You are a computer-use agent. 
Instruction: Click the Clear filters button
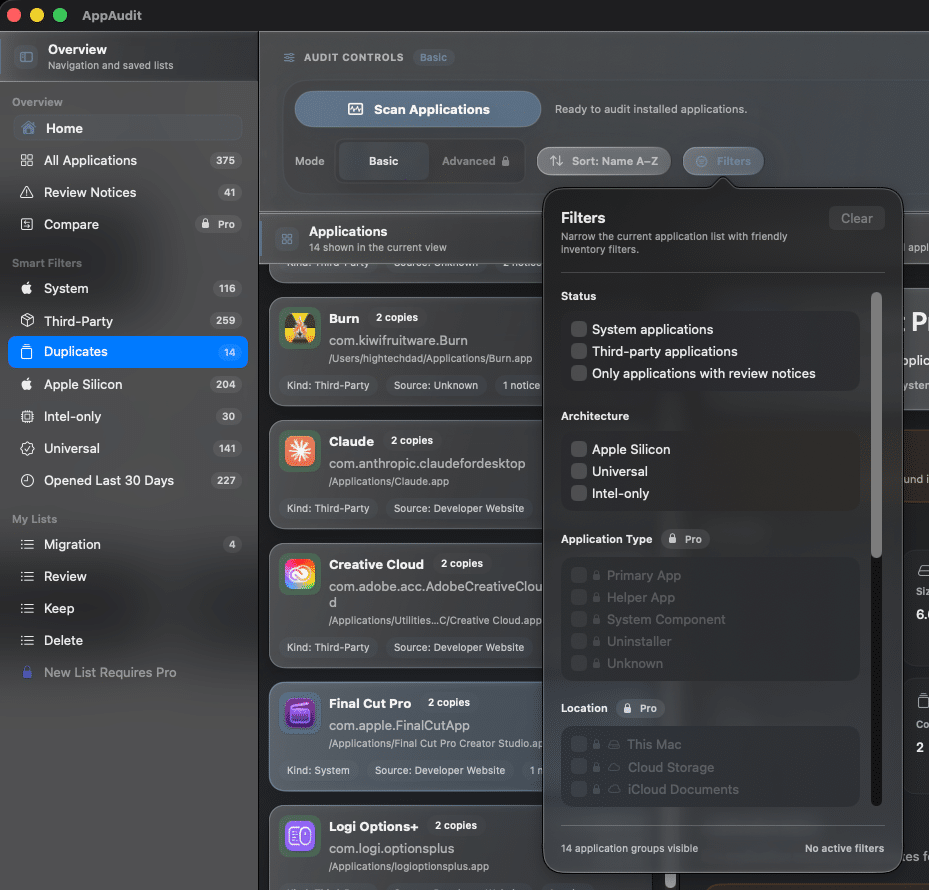856,218
